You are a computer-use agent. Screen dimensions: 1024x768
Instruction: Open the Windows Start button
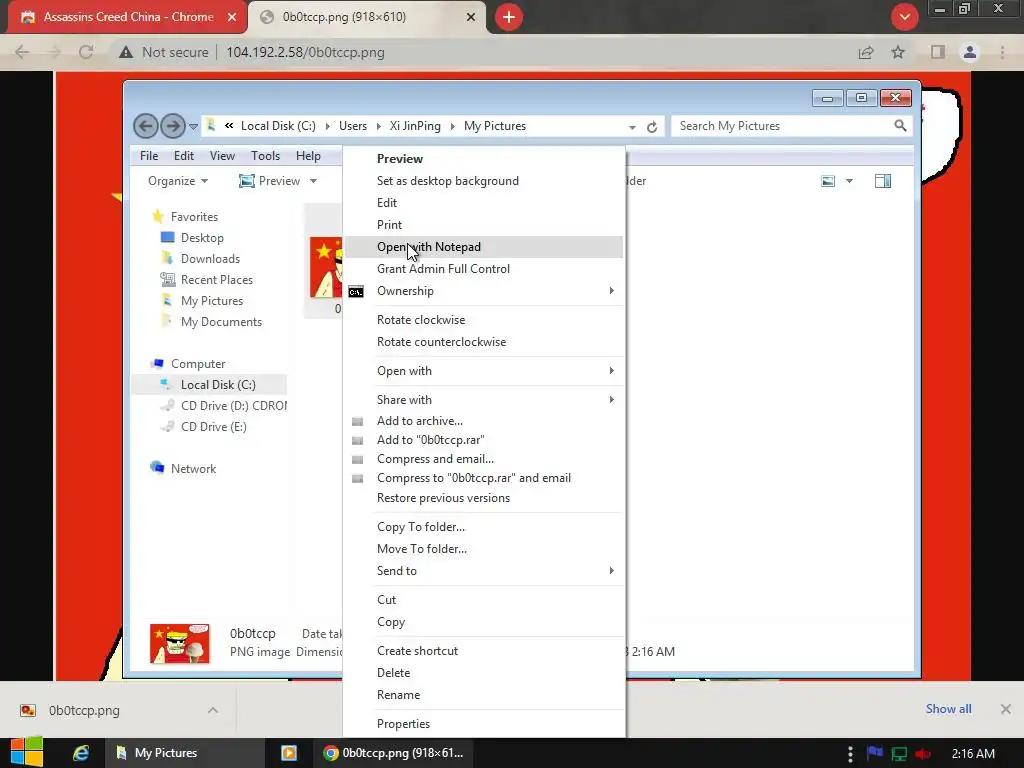(27, 753)
